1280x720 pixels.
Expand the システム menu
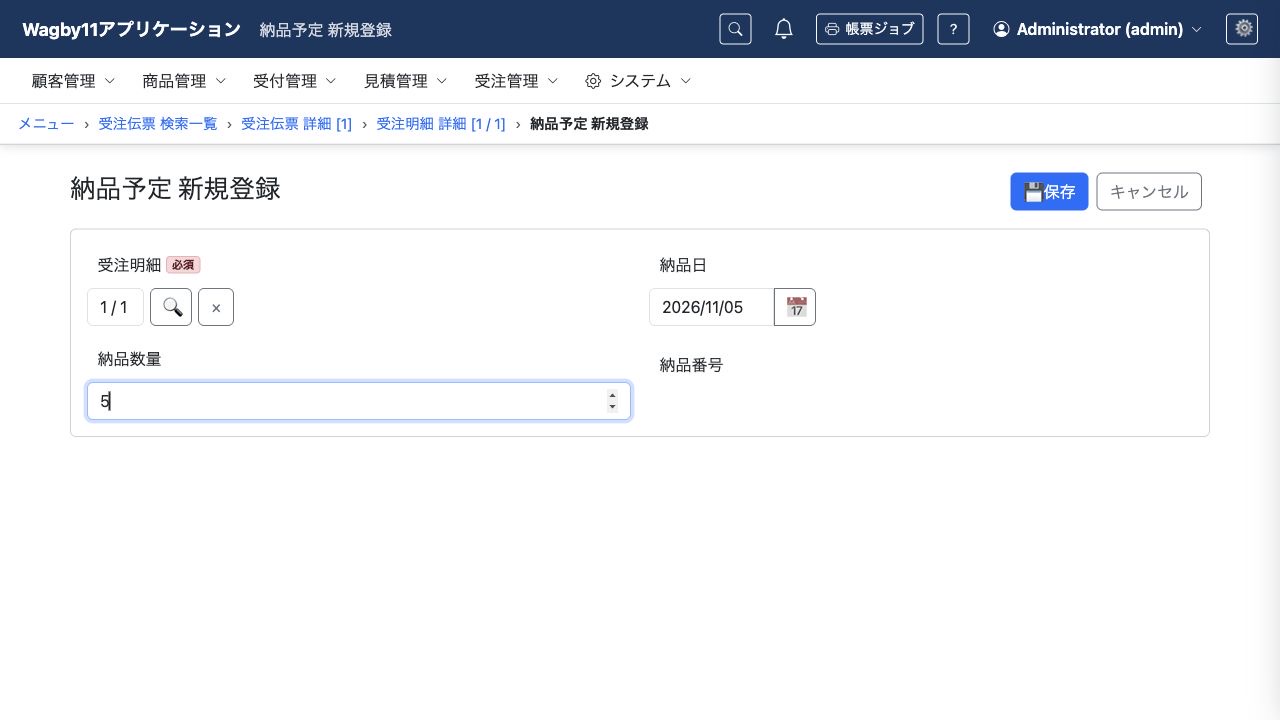pos(638,81)
